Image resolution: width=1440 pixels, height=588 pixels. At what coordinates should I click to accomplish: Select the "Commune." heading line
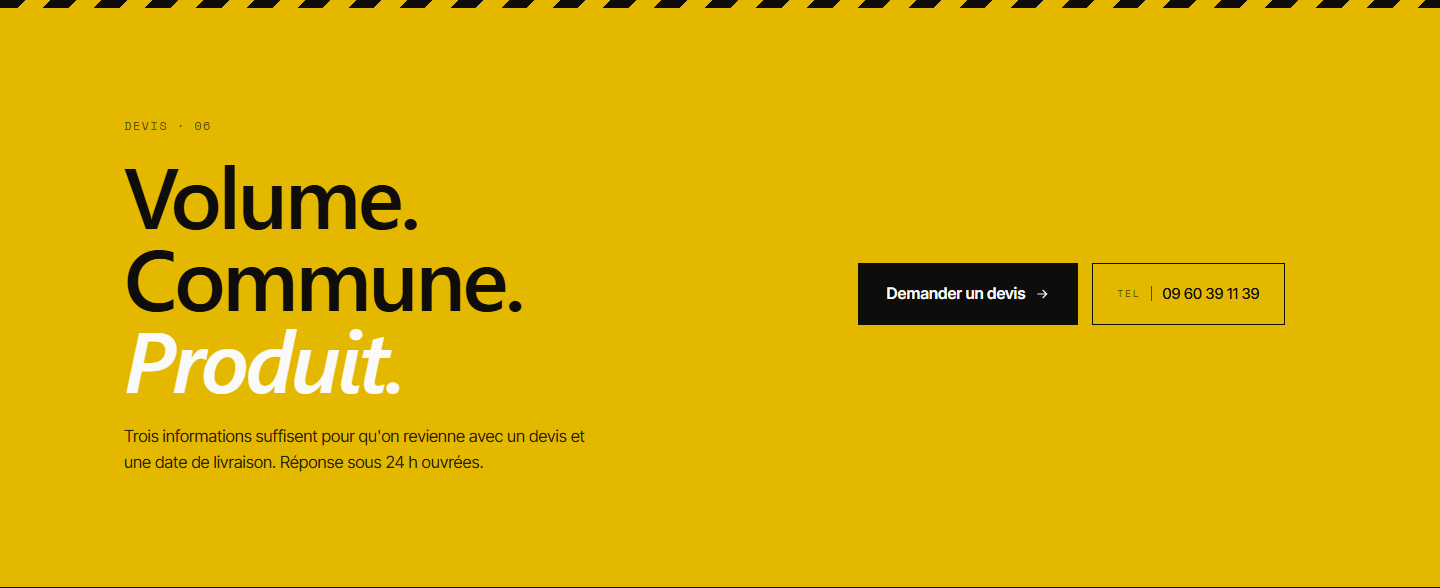click(x=324, y=281)
